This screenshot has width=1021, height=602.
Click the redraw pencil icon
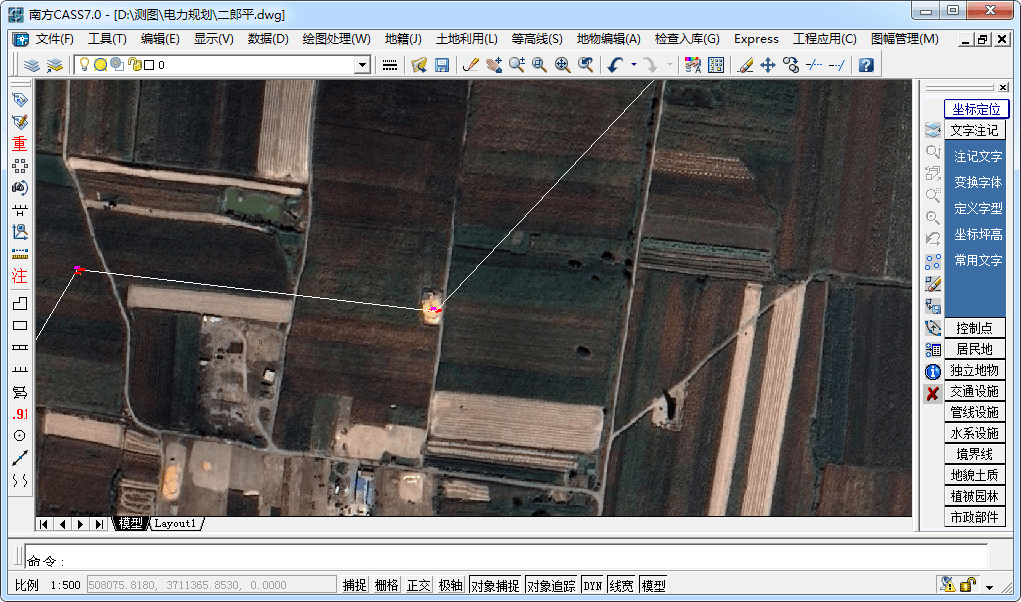point(470,65)
